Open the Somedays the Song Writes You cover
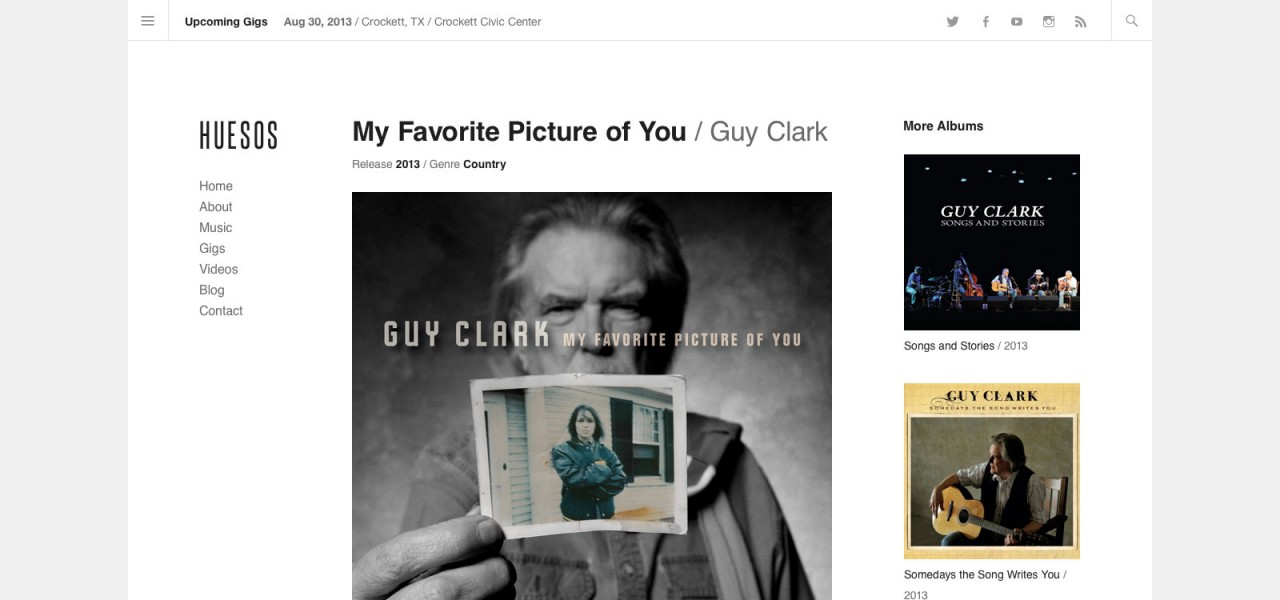This screenshot has width=1280, height=600. click(992, 471)
